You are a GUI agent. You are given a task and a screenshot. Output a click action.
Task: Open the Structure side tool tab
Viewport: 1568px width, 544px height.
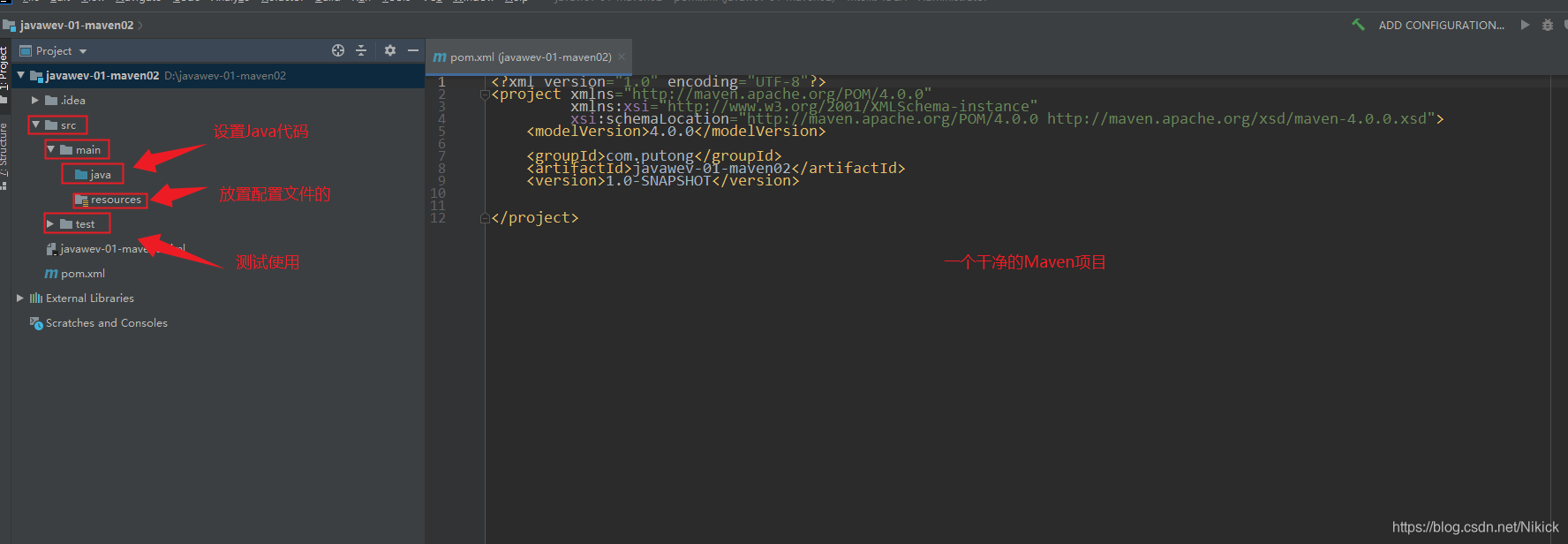coord(4,148)
